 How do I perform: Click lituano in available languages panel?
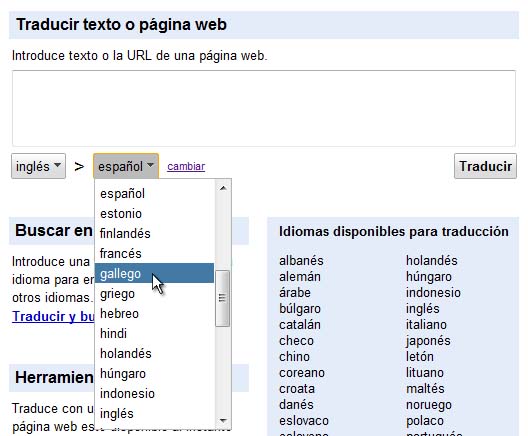(425, 373)
